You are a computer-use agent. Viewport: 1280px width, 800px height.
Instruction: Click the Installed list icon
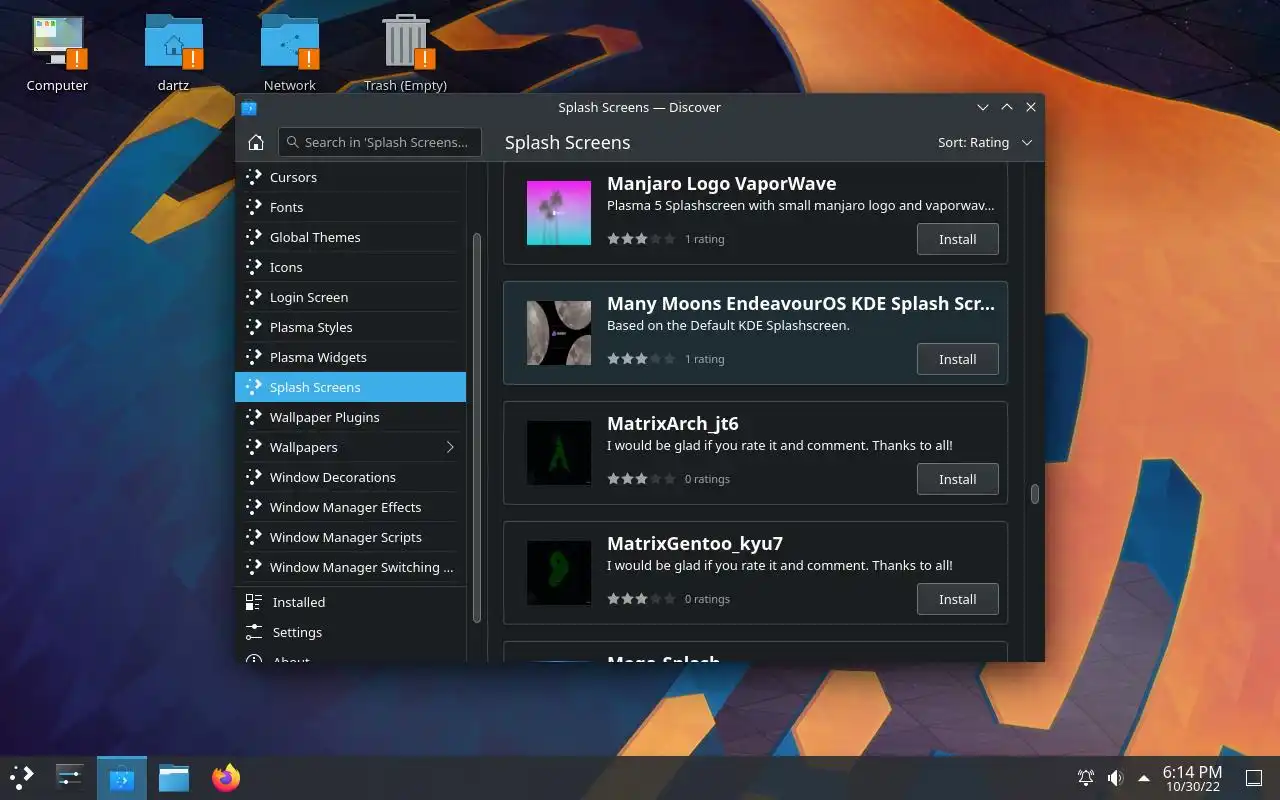point(254,602)
